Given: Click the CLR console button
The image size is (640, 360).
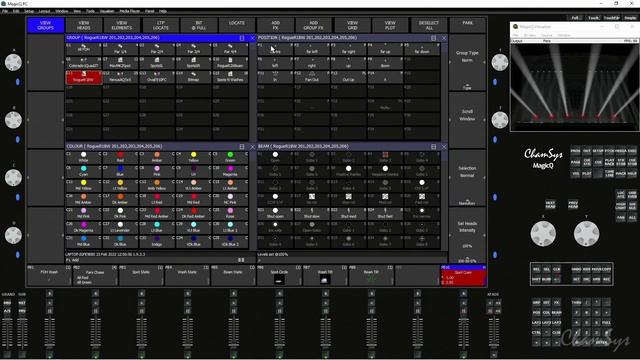Looking at the screenshot, I should (556, 269).
